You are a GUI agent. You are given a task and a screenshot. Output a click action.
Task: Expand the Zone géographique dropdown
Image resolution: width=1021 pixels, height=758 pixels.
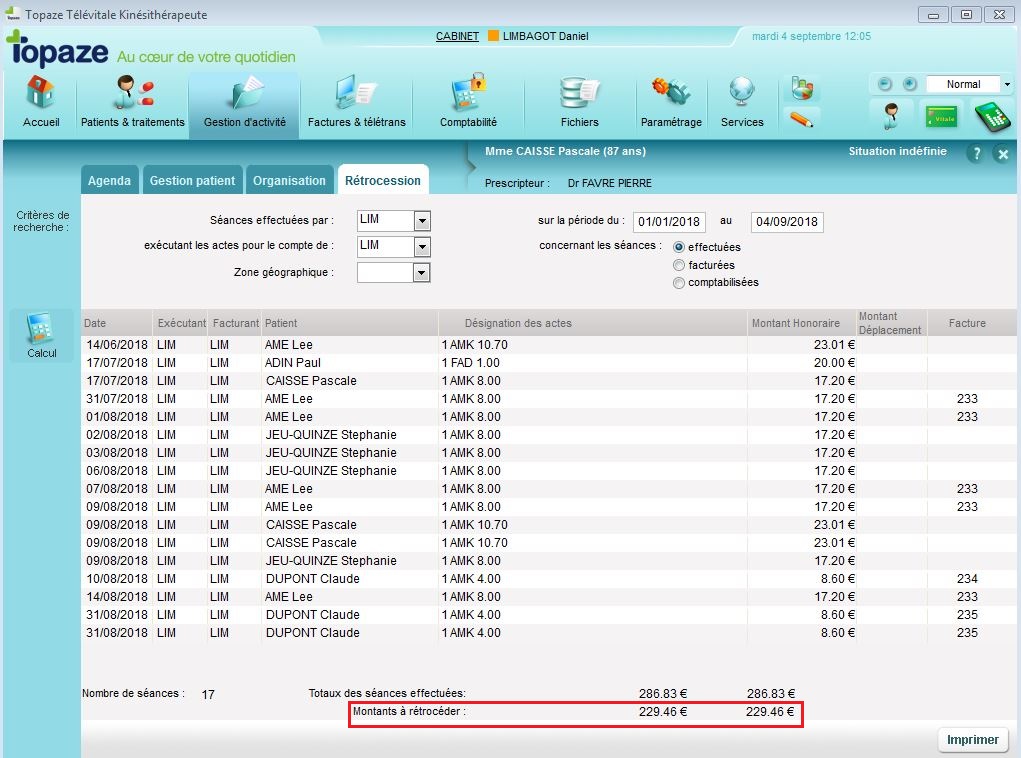pyautogui.click(x=422, y=273)
